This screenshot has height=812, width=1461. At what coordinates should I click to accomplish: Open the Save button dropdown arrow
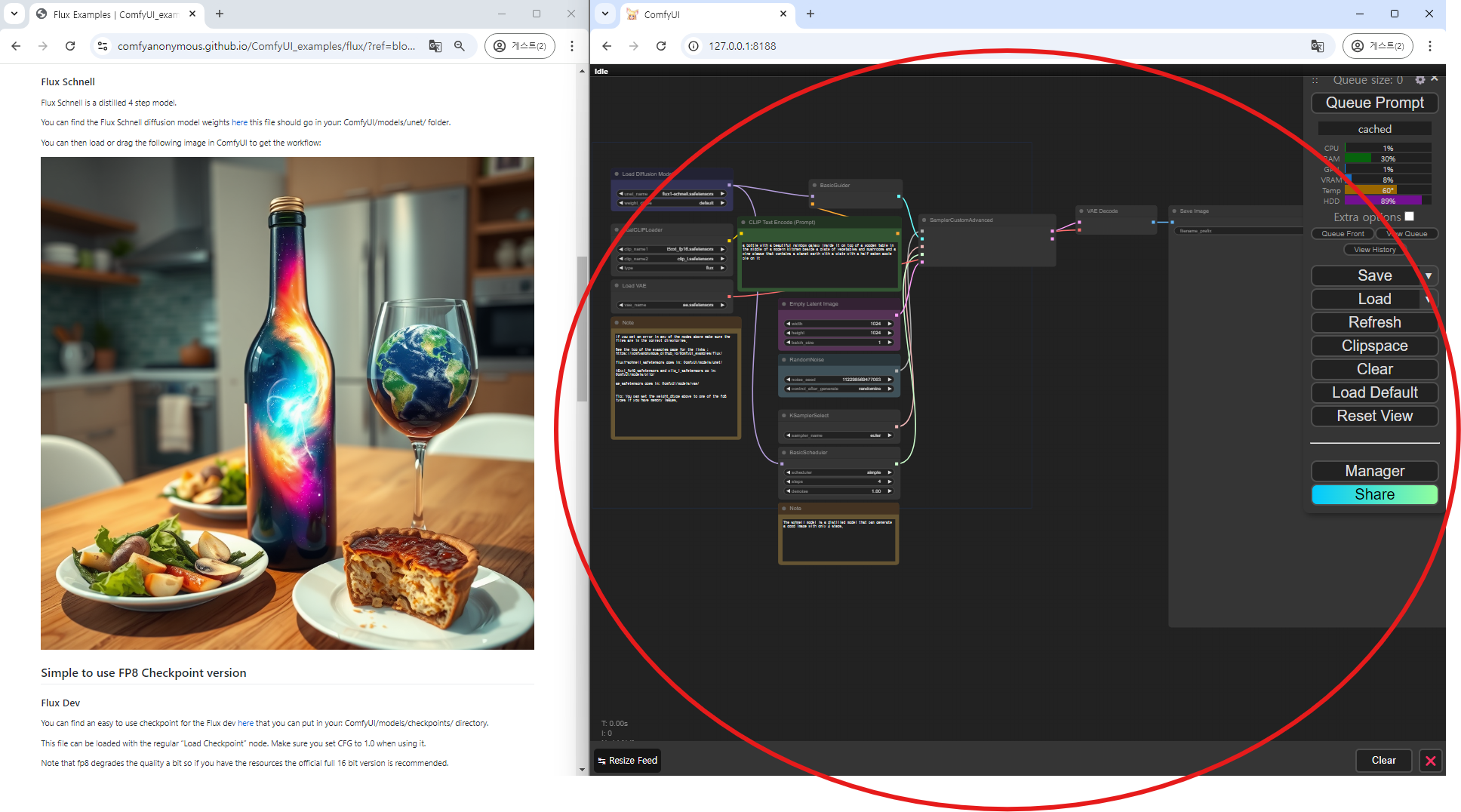coord(1429,276)
